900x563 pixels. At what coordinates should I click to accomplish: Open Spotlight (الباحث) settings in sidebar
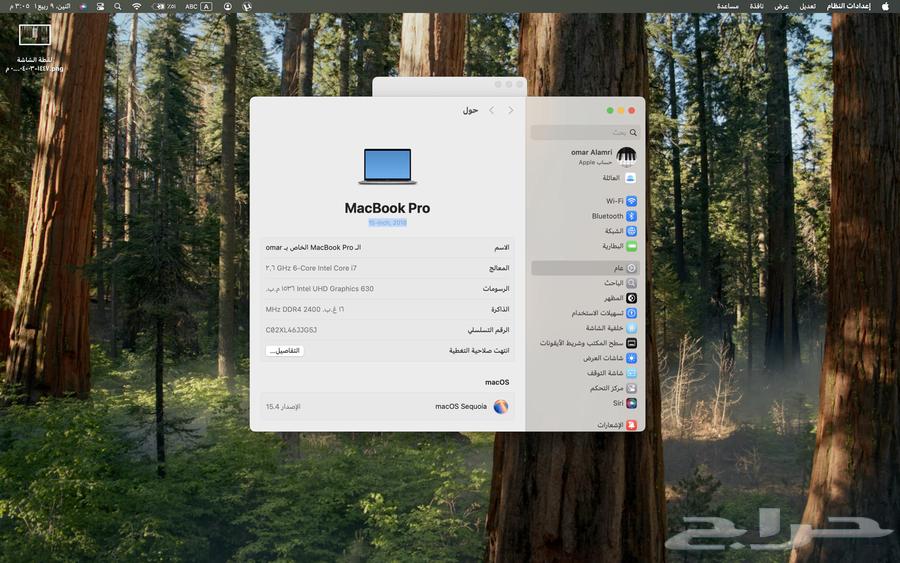620,283
